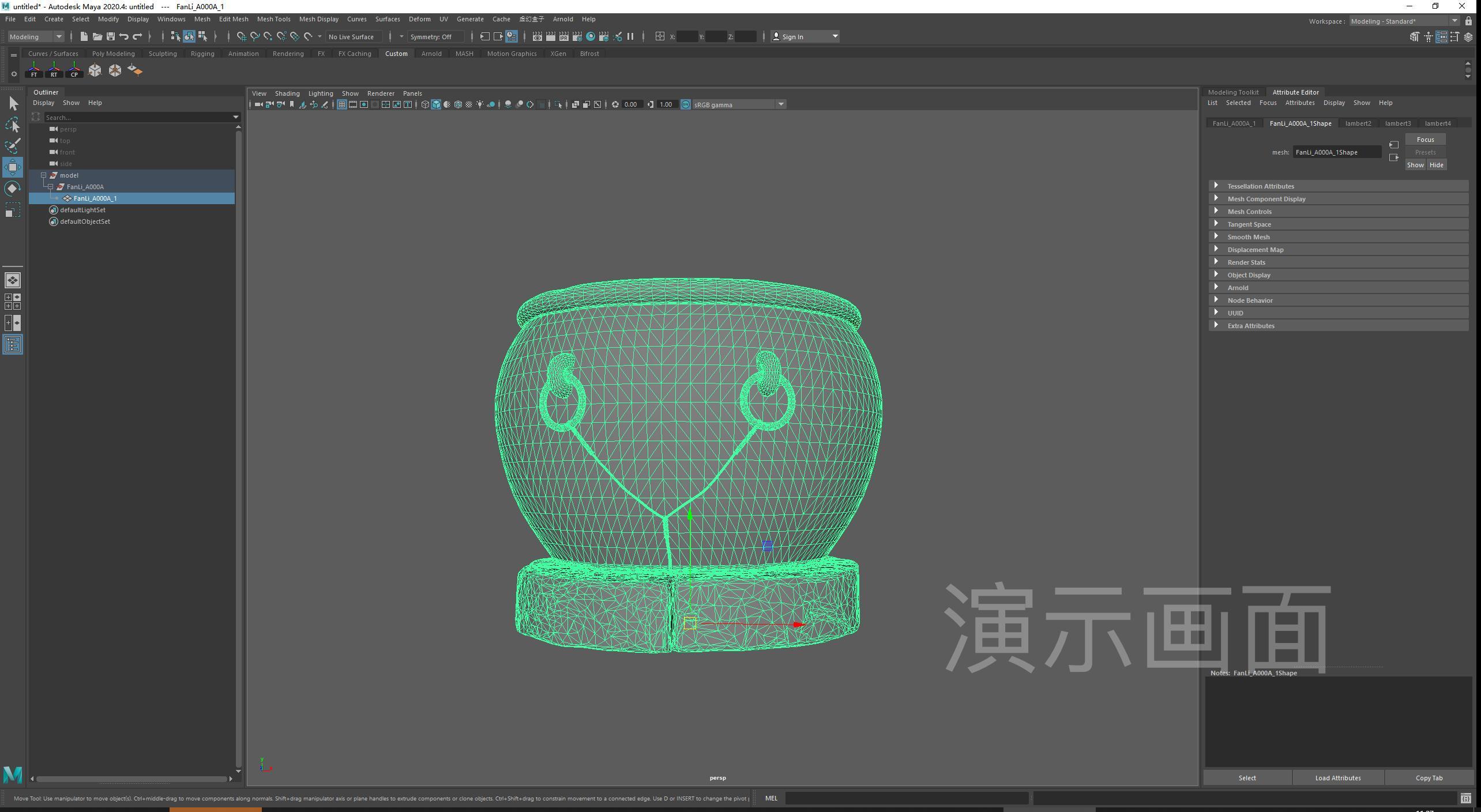The width and height of the screenshot is (1481, 812).
Task: Open the lambert2 tab in Attribute Editor
Action: point(1358,123)
